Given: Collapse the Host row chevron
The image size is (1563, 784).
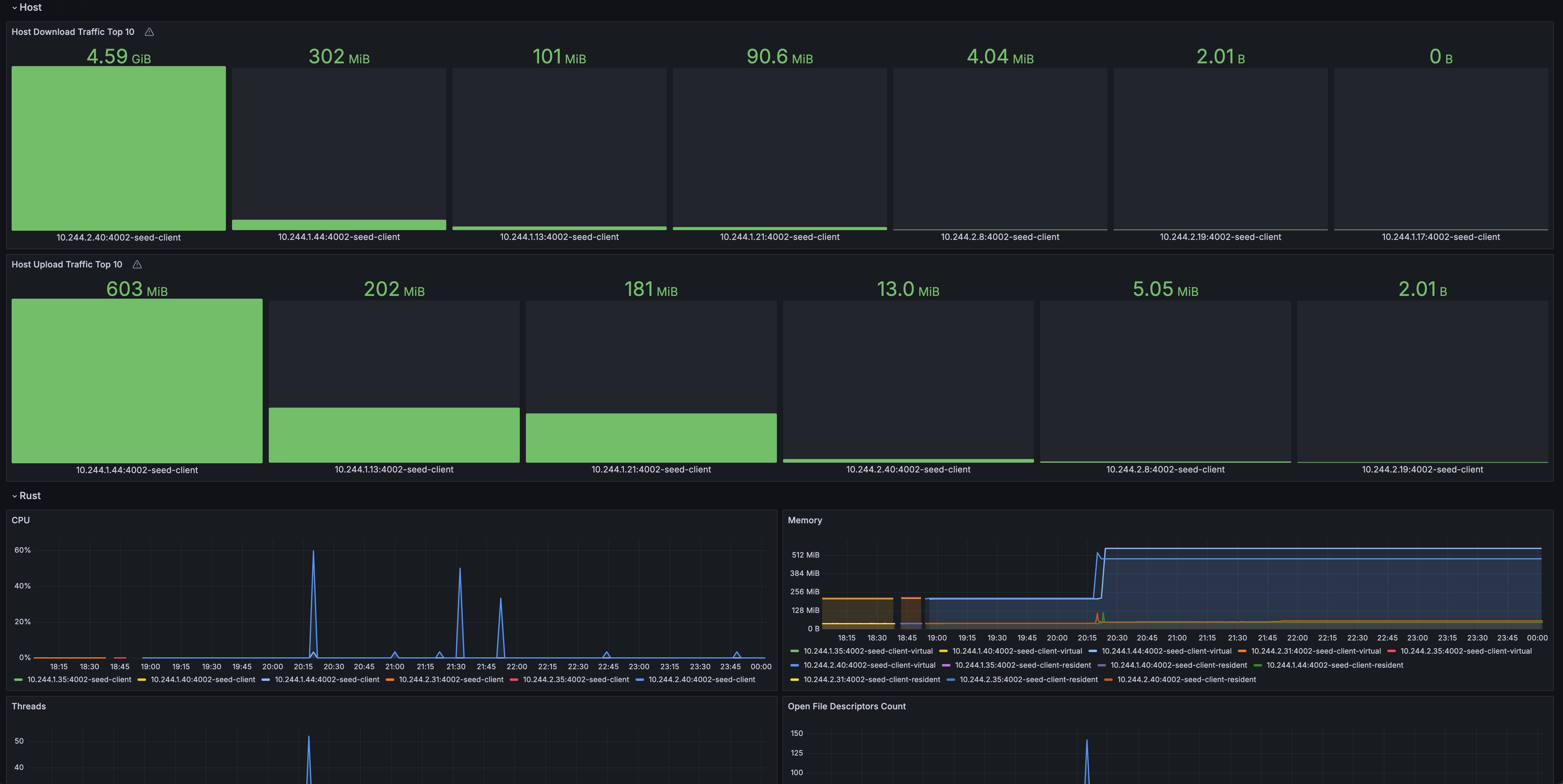Looking at the screenshot, I should tap(15, 8).
